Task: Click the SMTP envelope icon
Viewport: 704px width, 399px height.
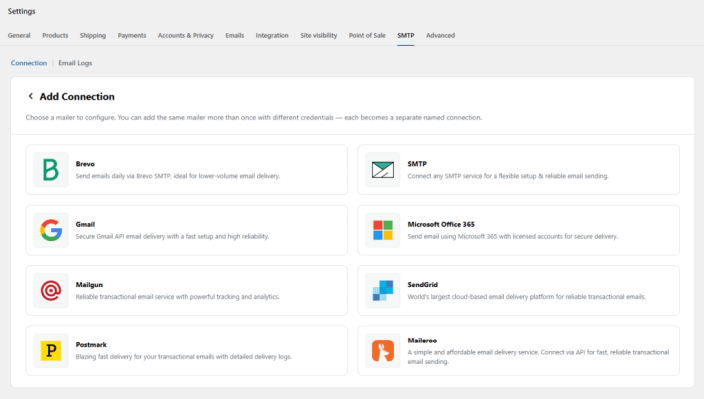Action: tap(383, 170)
